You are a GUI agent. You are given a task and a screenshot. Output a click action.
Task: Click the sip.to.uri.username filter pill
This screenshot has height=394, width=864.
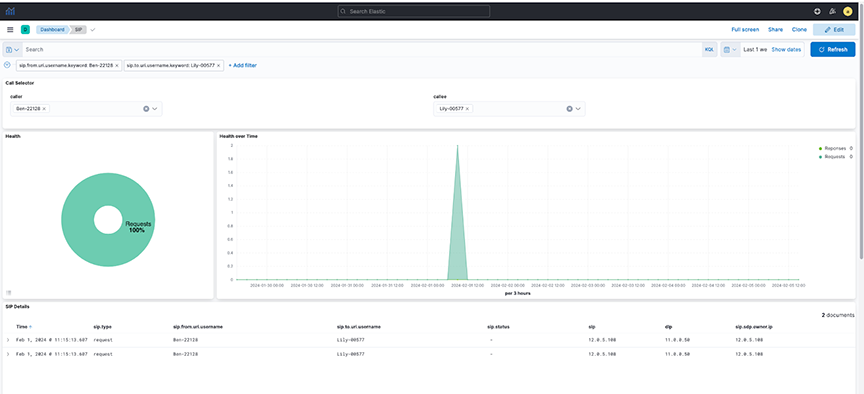[170, 65]
